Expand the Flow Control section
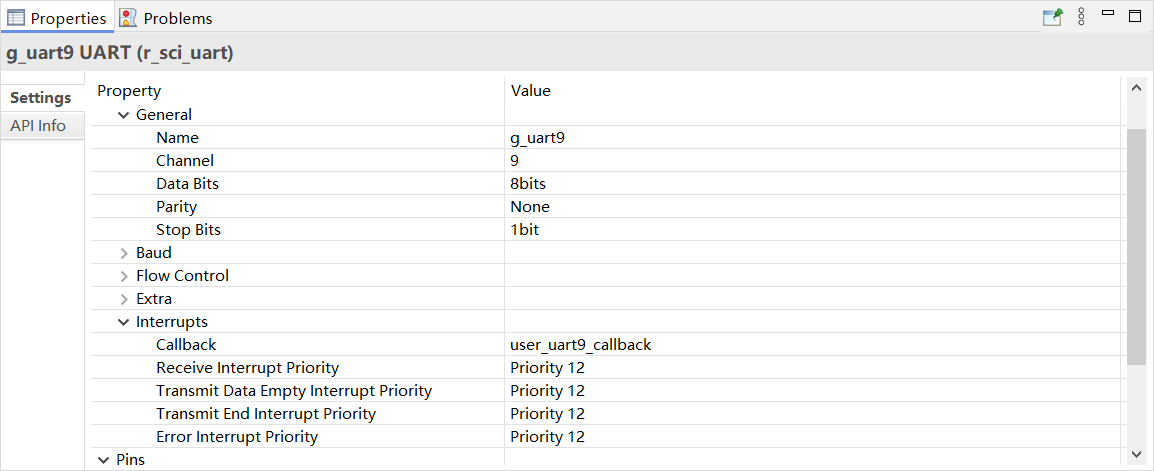The width and height of the screenshot is (1154, 471). [124, 276]
